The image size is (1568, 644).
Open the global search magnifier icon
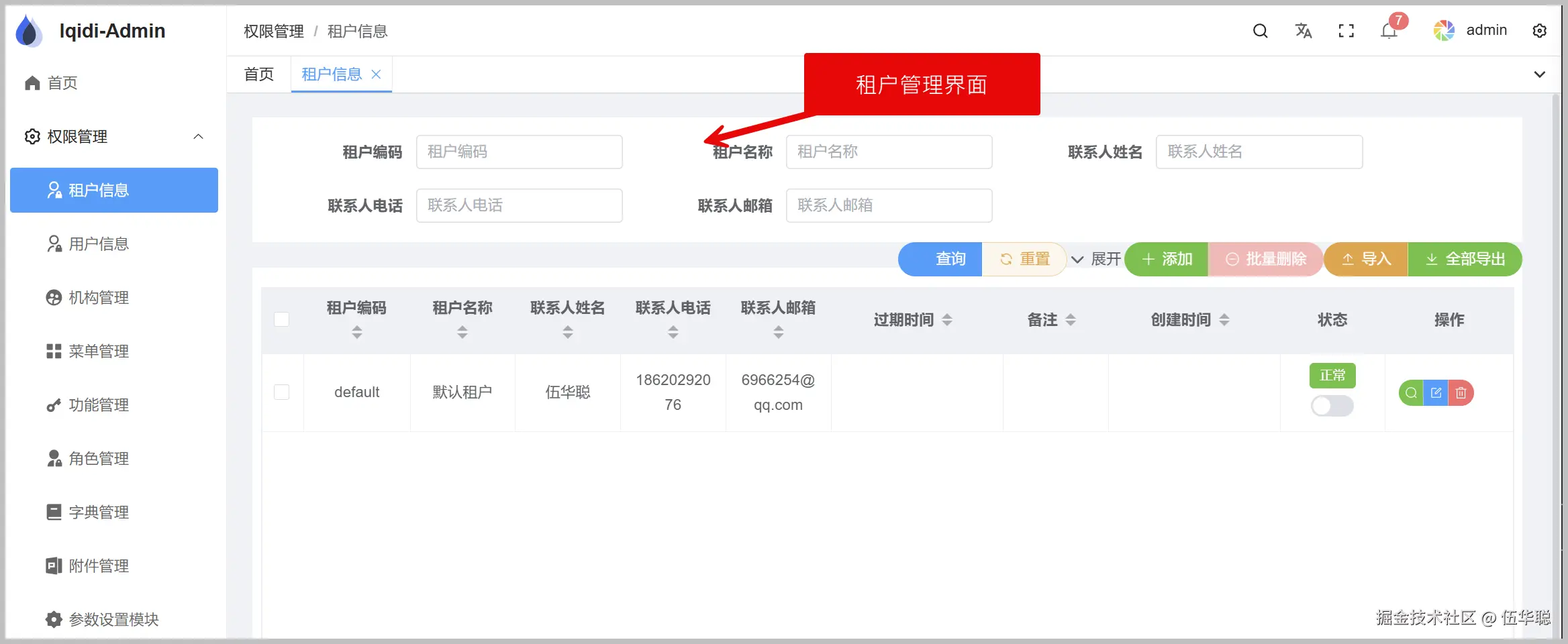pos(1260,30)
